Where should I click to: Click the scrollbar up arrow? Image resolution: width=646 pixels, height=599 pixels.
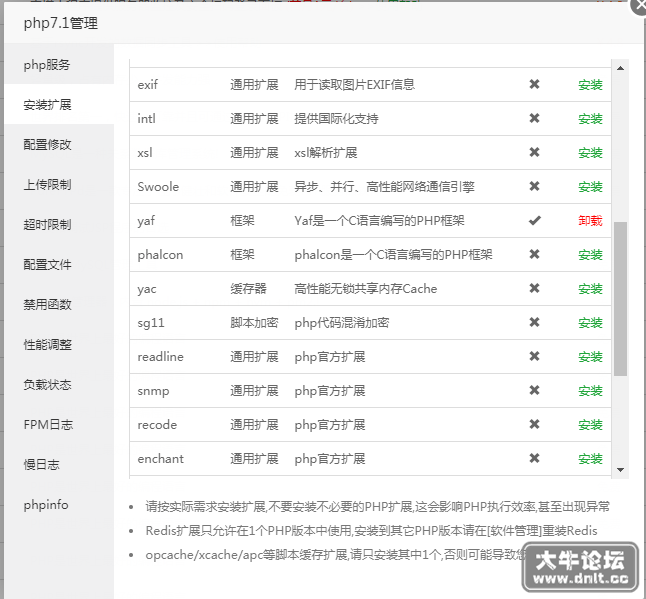point(620,68)
